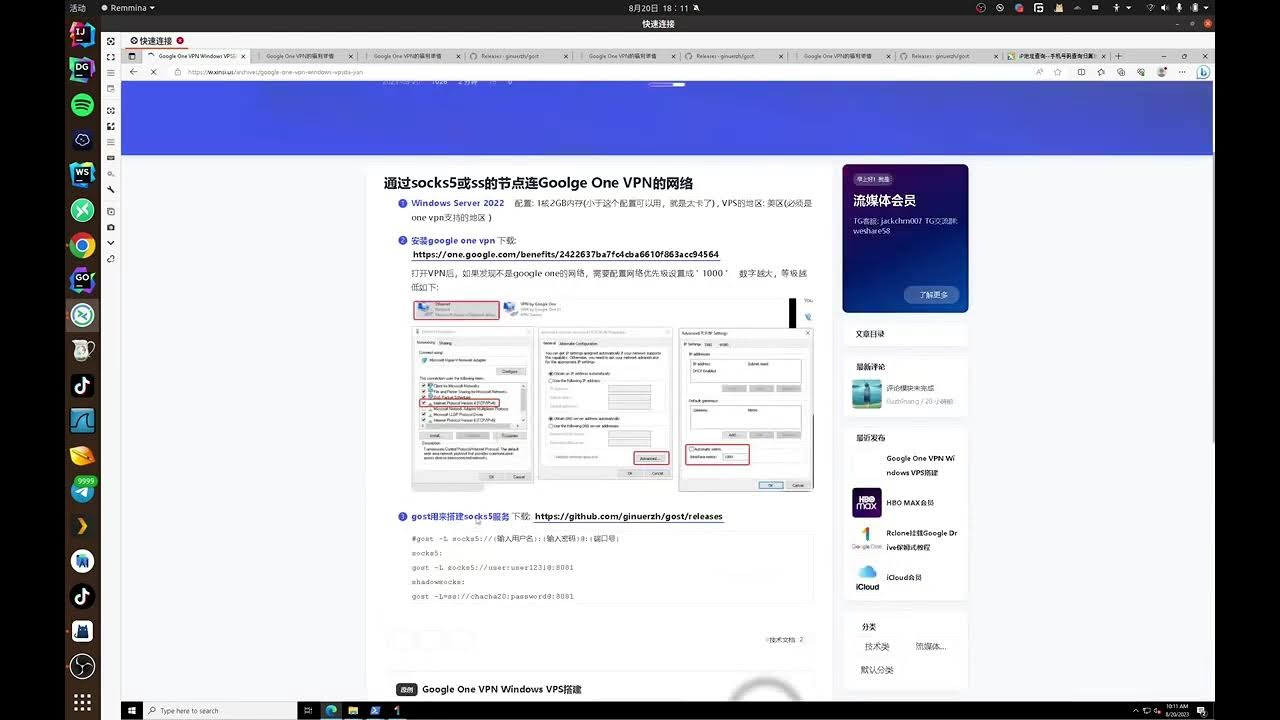
Task: Open HBO MAX会员 recent post
Action: click(910, 503)
